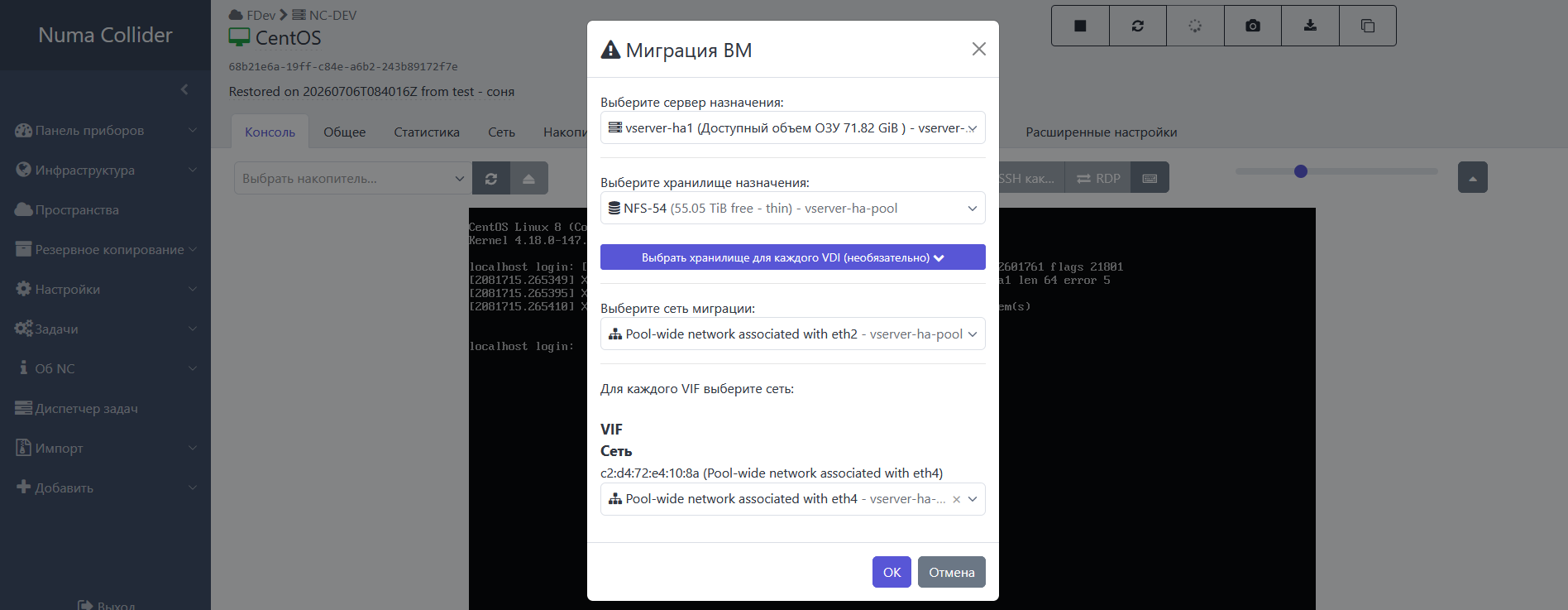The height and width of the screenshot is (610, 1568).
Task: Collapse the sidebar with the left chevron
Action: [184, 89]
